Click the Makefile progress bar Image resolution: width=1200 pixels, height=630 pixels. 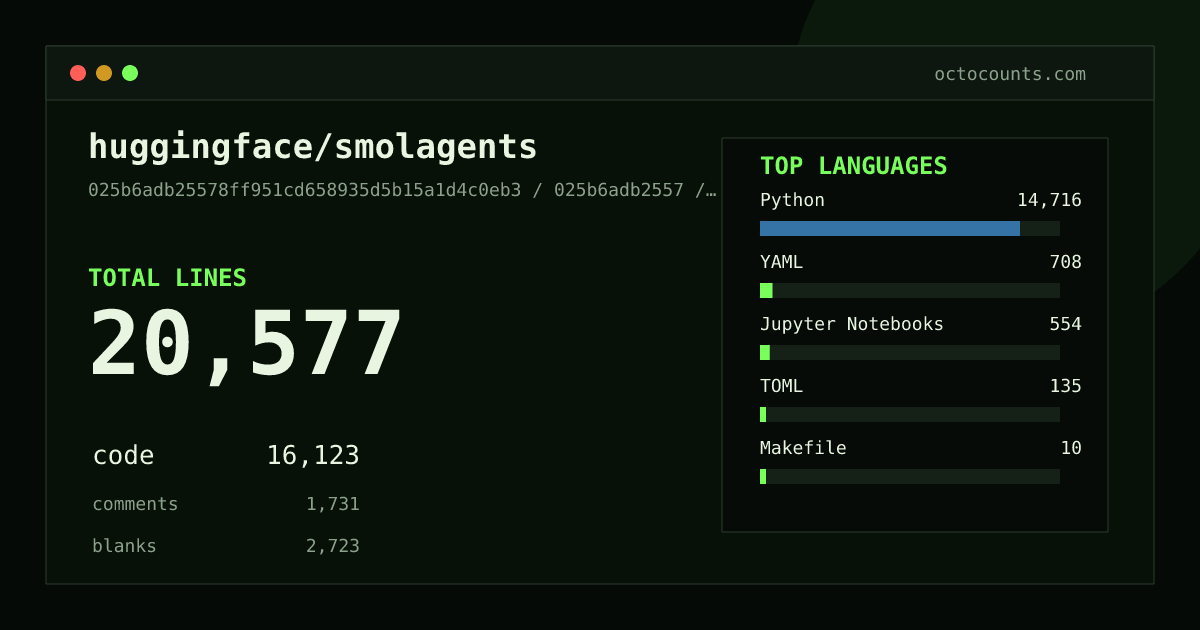[910, 476]
